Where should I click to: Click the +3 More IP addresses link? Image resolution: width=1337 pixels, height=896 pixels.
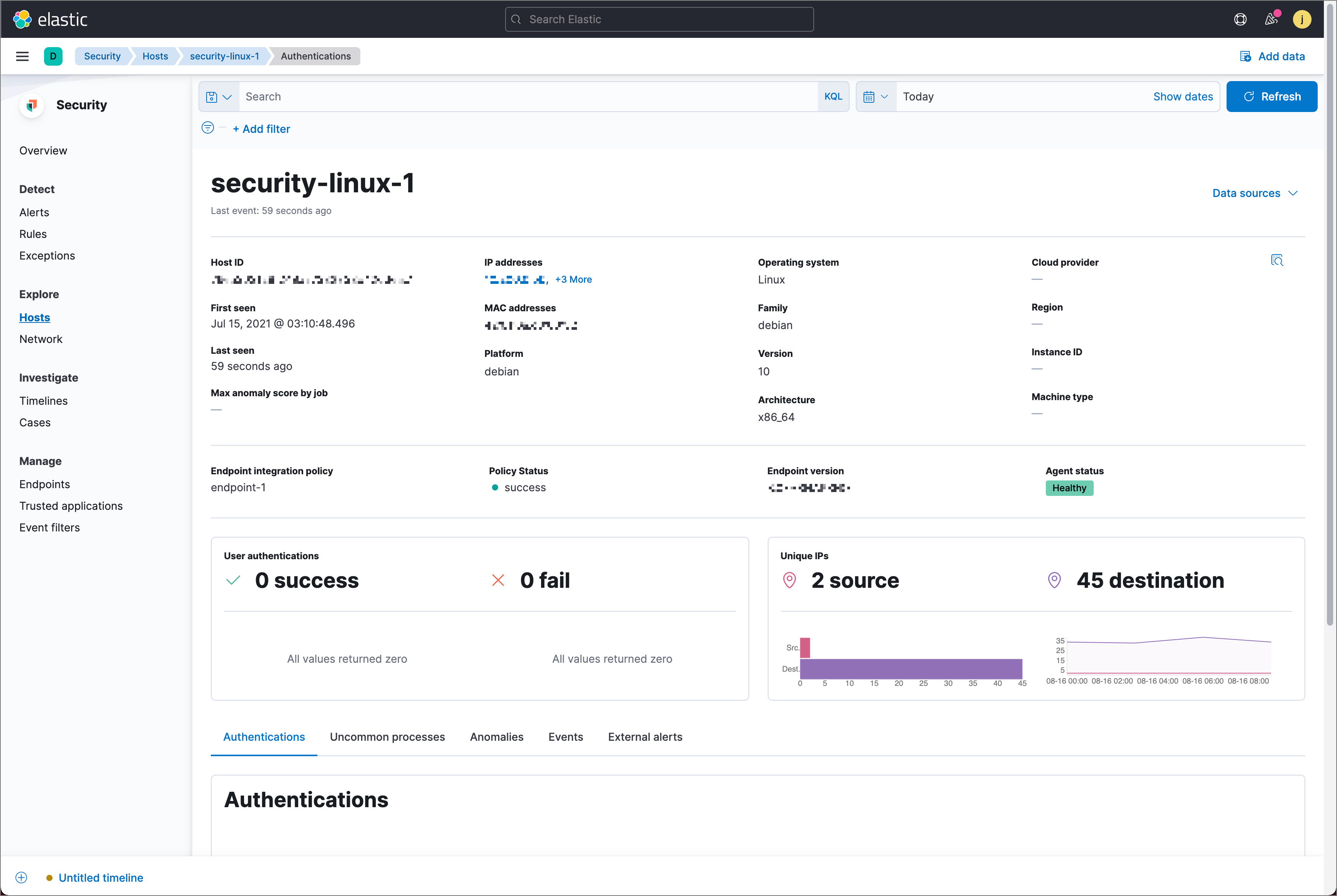(x=573, y=280)
